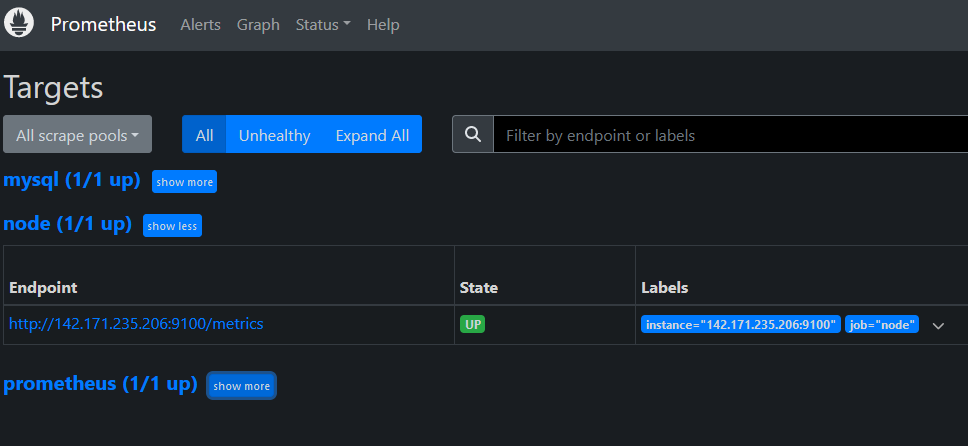The height and width of the screenshot is (446, 968).
Task: Toggle the Unhealthy targets filter
Action: coord(274,135)
